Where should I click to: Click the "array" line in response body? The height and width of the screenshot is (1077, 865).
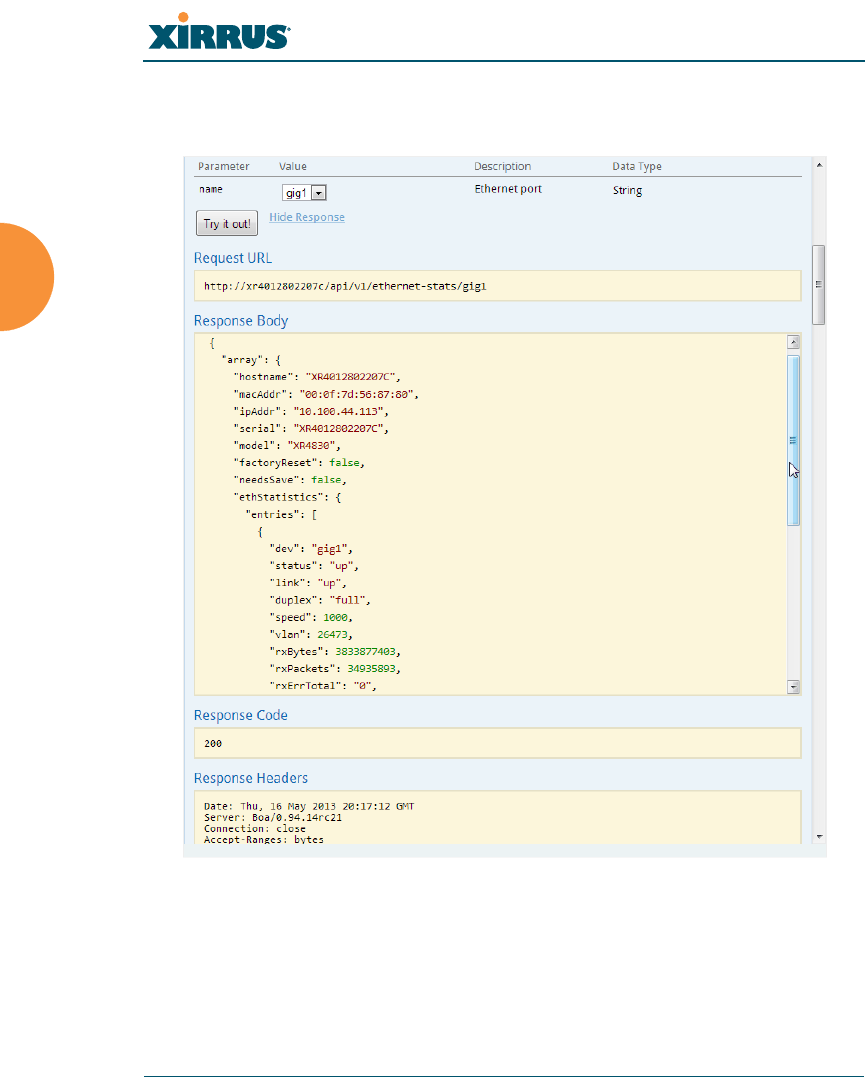pos(251,360)
